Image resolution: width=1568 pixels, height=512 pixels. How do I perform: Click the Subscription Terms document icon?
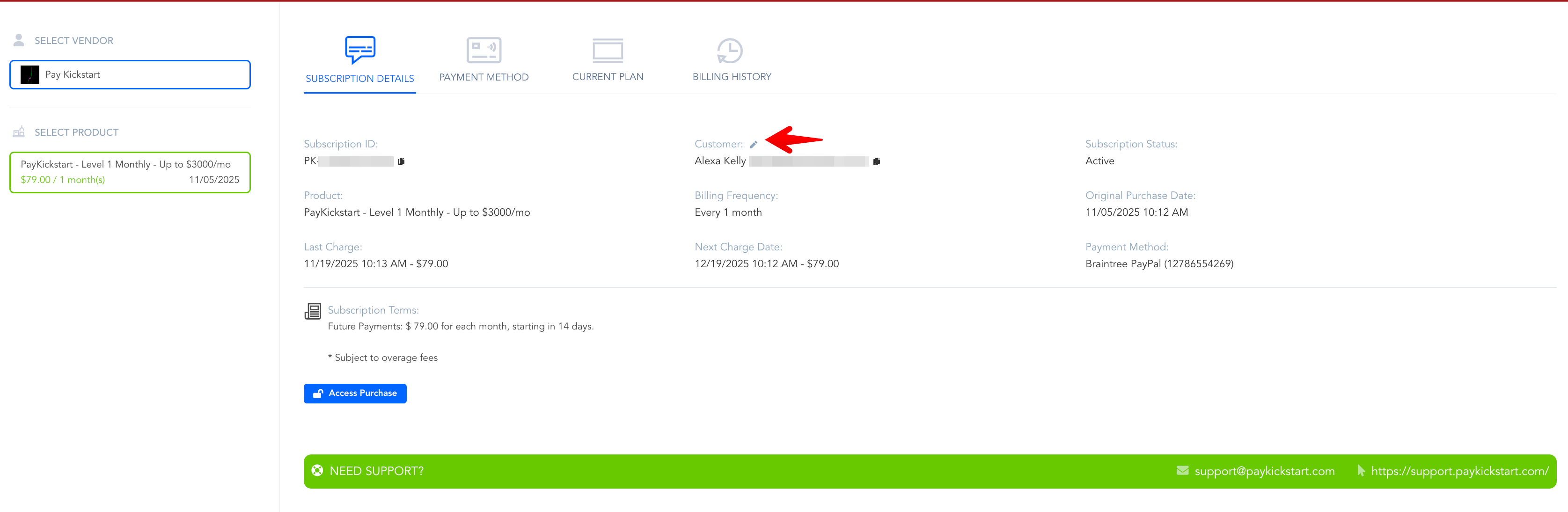click(x=313, y=311)
